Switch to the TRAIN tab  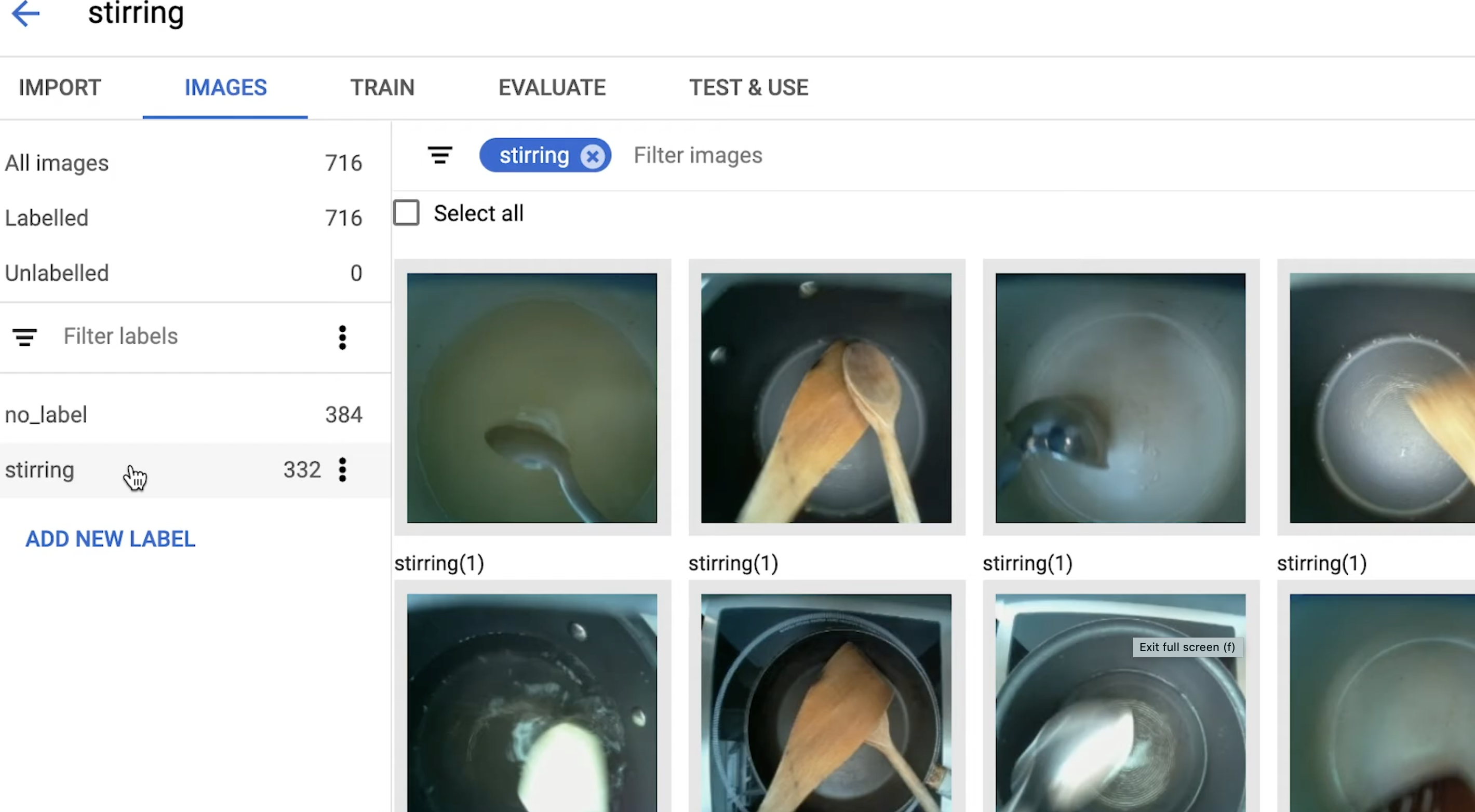(x=381, y=87)
